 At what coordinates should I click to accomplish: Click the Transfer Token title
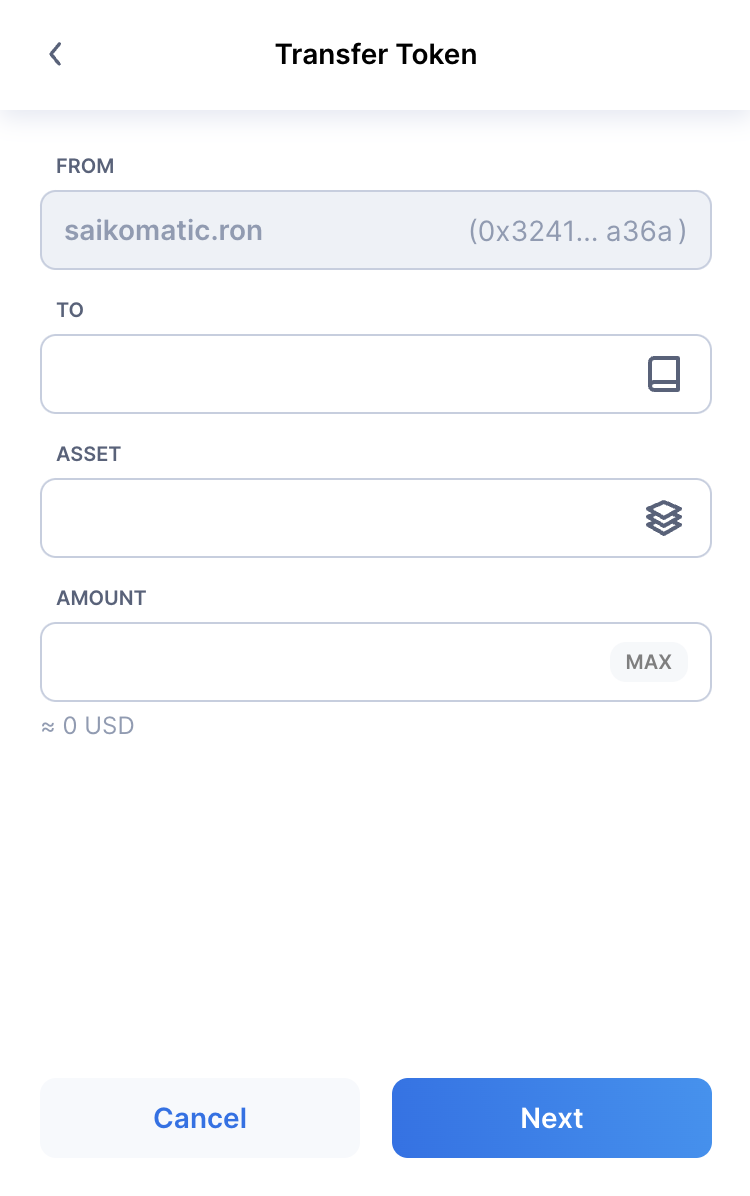pyautogui.click(x=375, y=54)
